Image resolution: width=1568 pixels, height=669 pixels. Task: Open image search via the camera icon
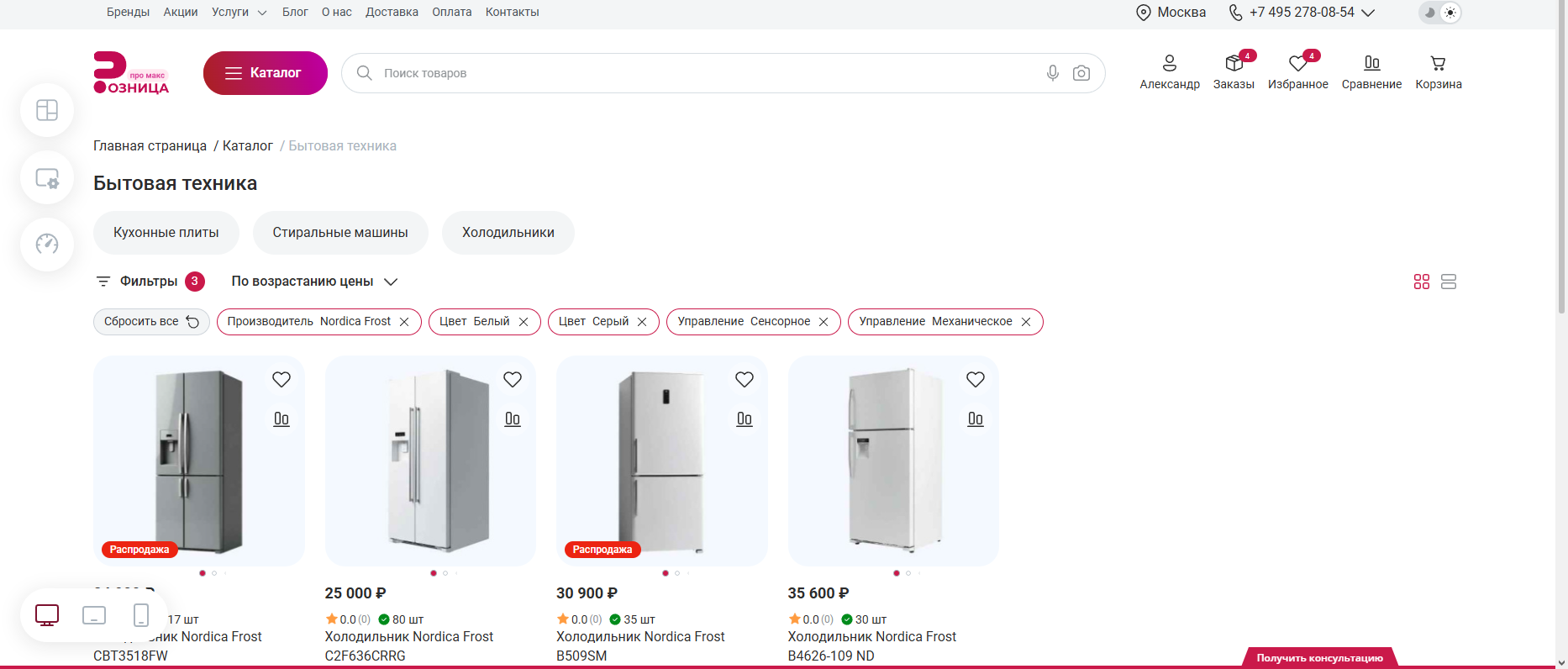click(x=1081, y=73)
